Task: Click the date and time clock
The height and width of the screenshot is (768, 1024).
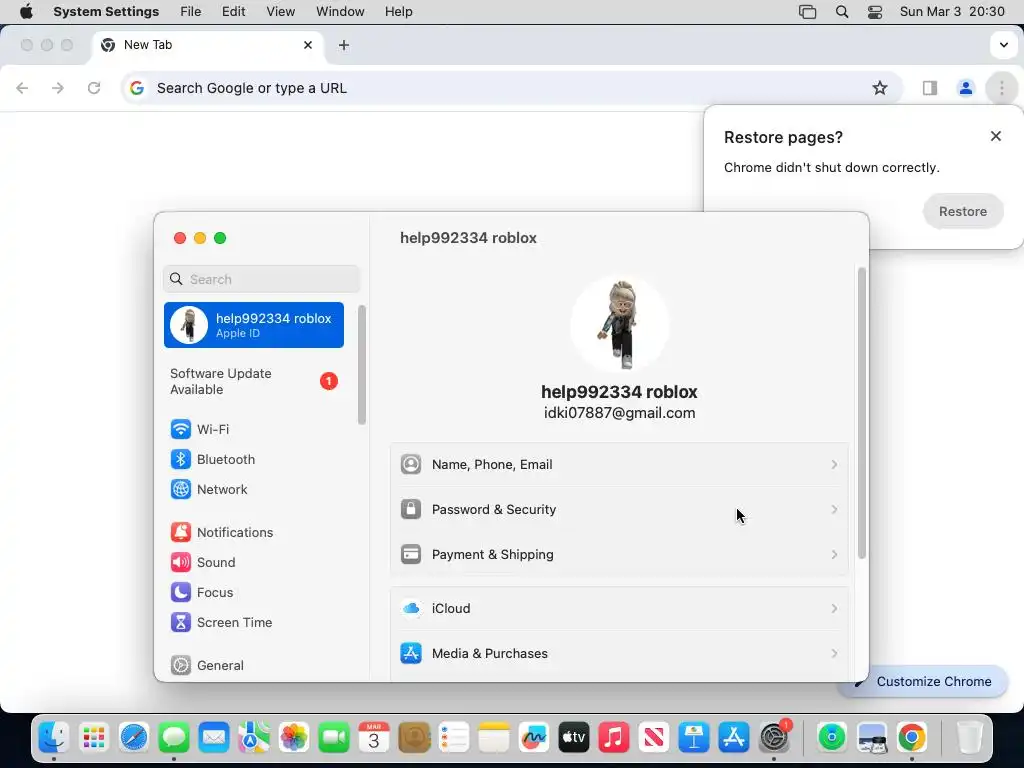Action: 952,12
